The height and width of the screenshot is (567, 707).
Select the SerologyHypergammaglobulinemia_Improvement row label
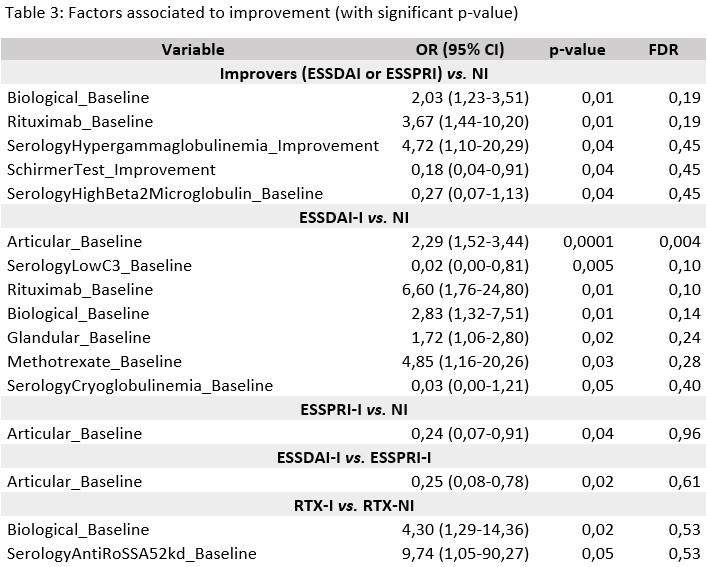[193, 145]
